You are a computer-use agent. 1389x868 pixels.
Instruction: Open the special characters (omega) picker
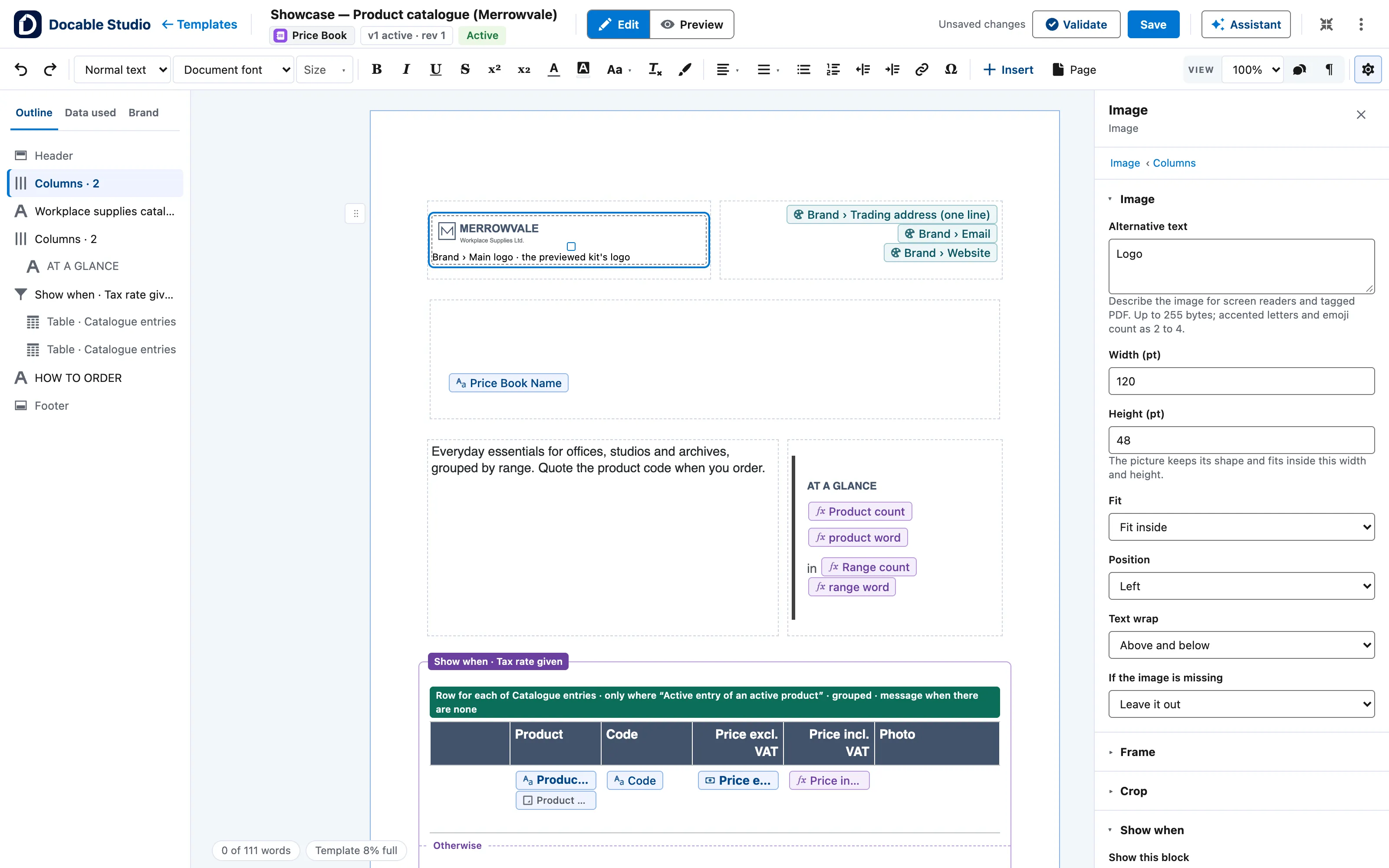(951, 69)
